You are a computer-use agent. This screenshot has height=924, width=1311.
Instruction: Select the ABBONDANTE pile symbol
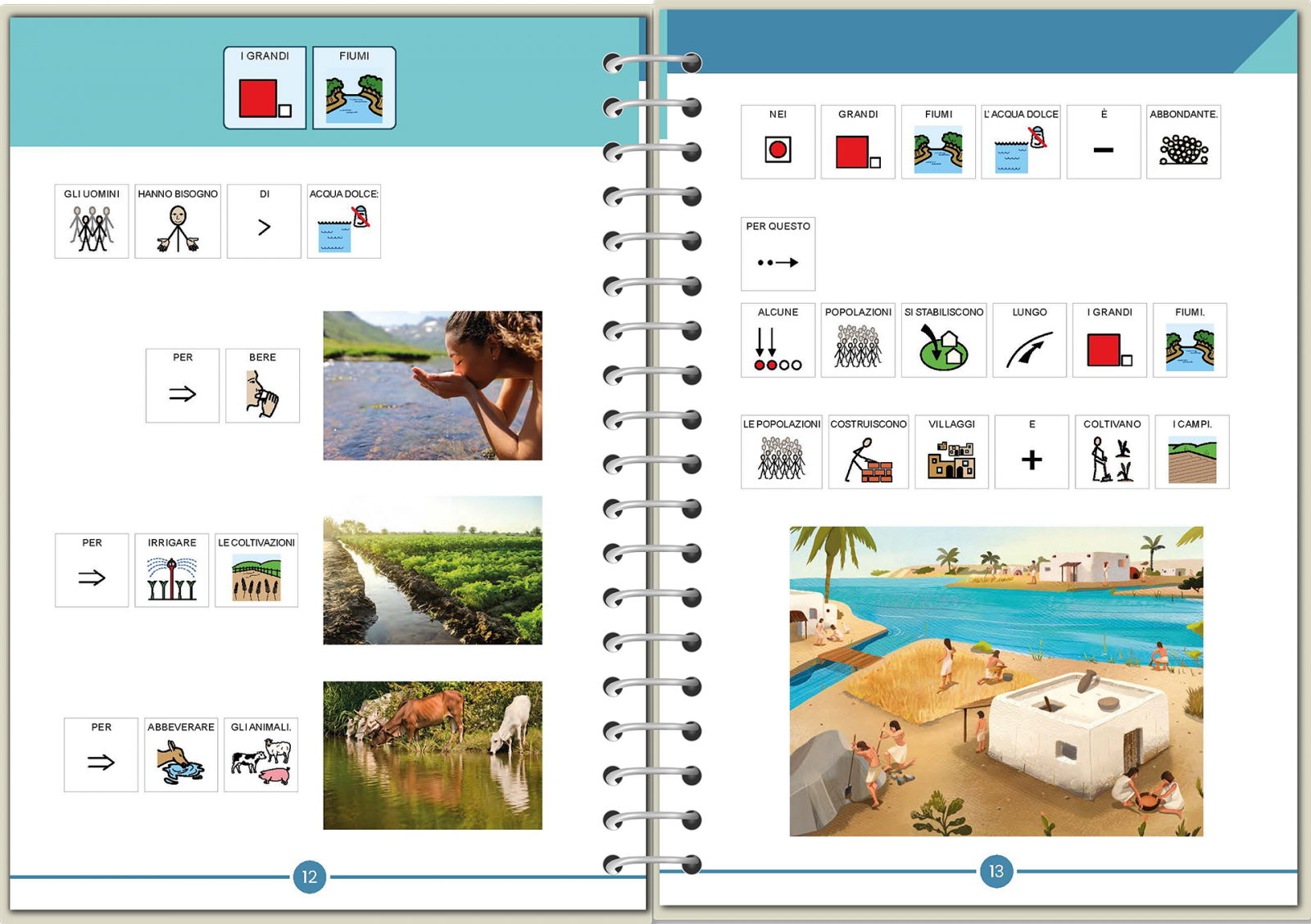(x=1183, y=143)
